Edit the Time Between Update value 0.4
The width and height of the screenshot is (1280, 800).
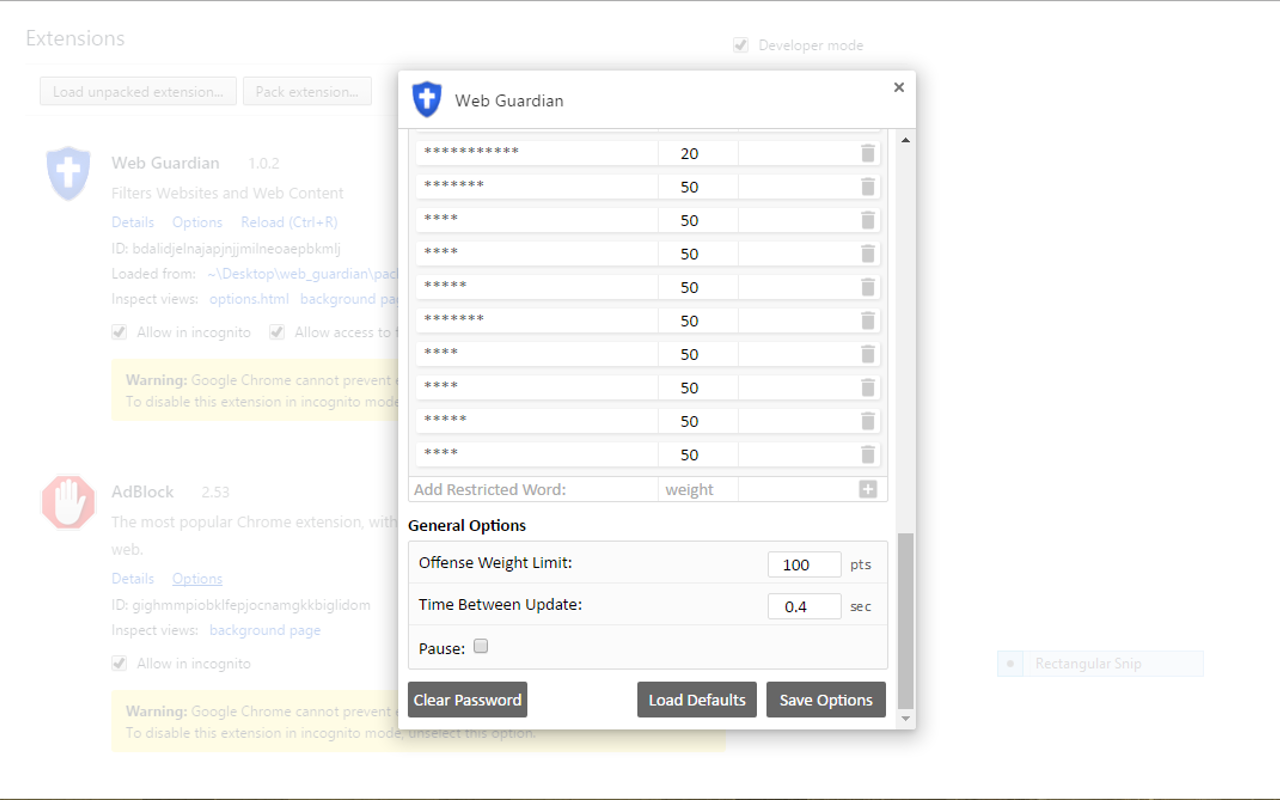[x=804, y=606]
